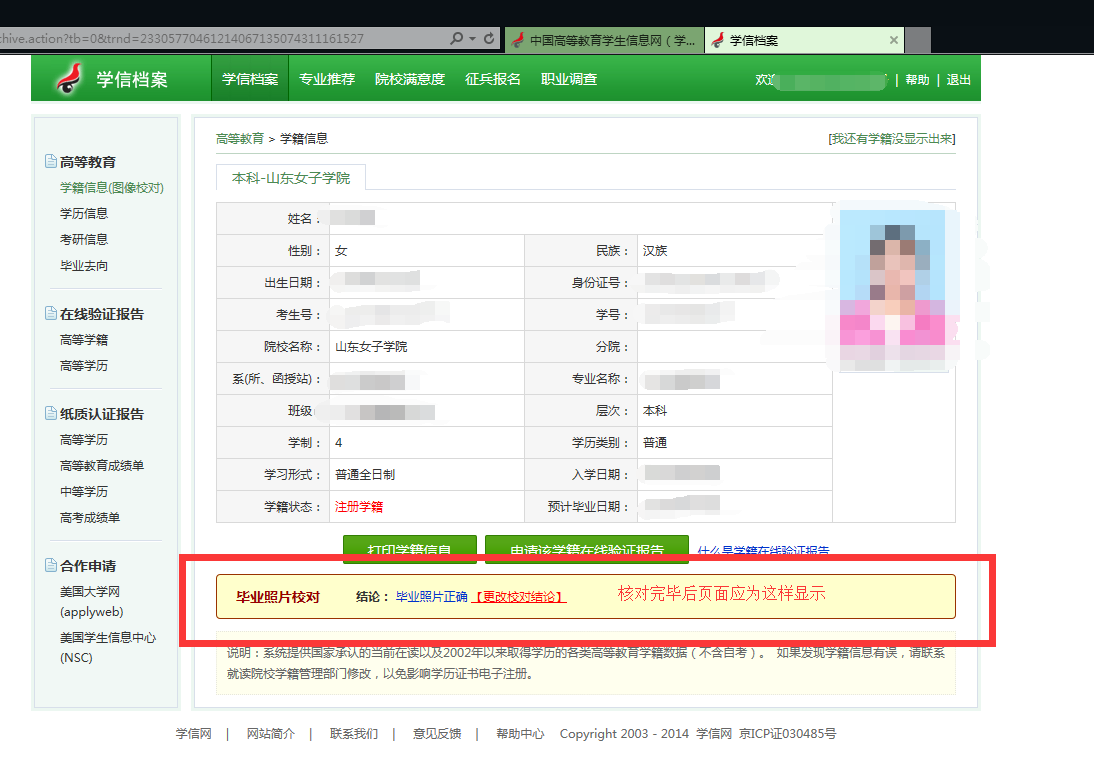
Task: Open a new browser tab
Action: pyautogui.click(x=918, y=40)
